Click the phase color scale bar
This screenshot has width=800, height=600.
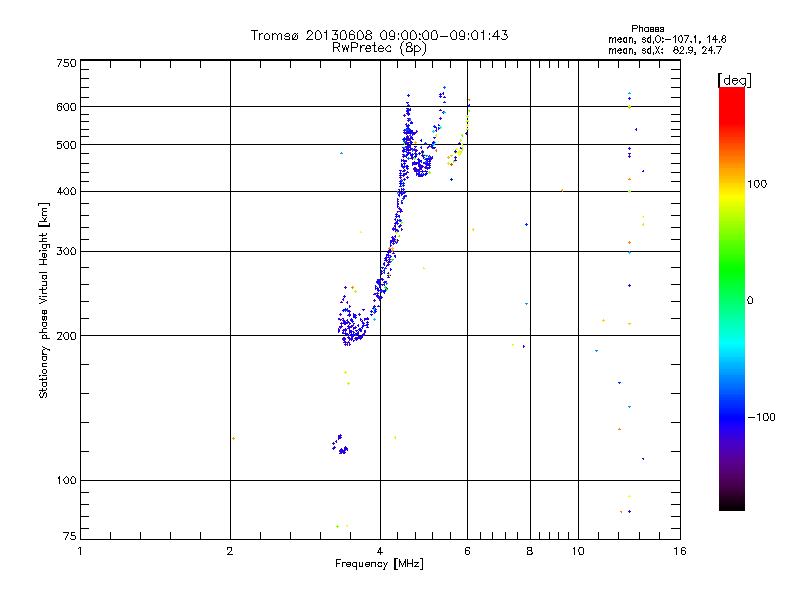pos(732,299)
